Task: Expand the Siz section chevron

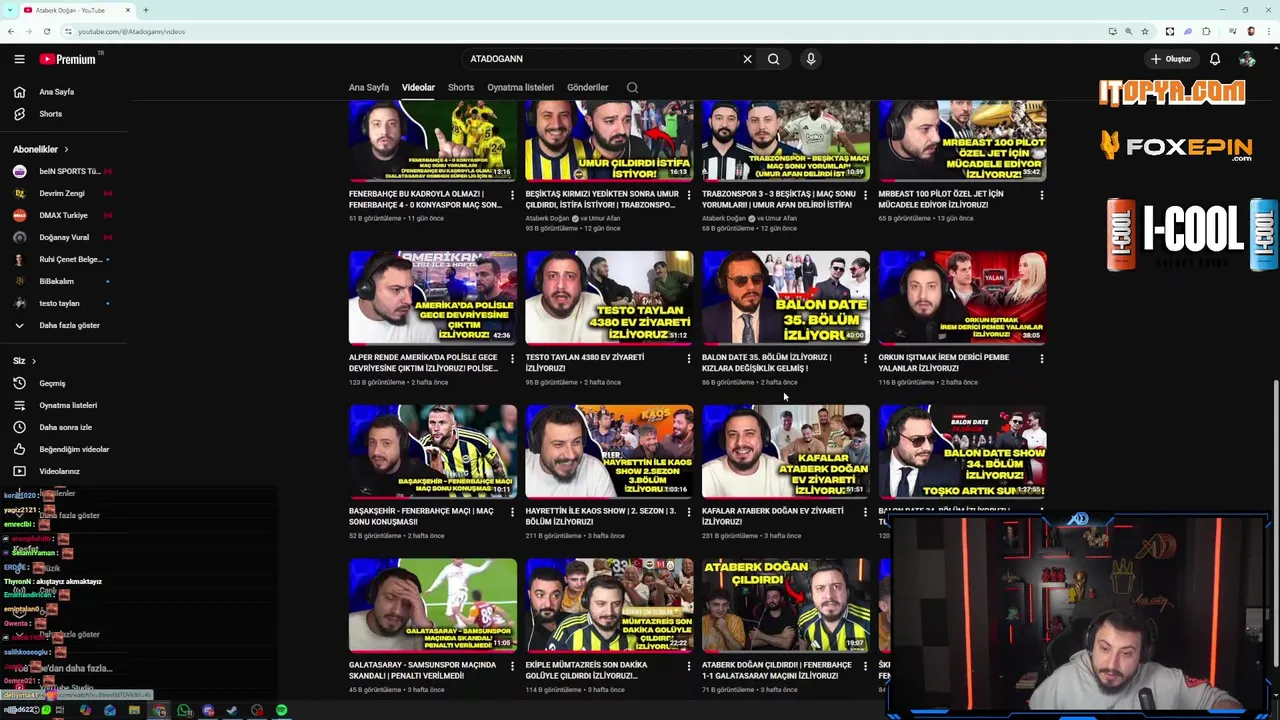Action: [x=33, y=361]
